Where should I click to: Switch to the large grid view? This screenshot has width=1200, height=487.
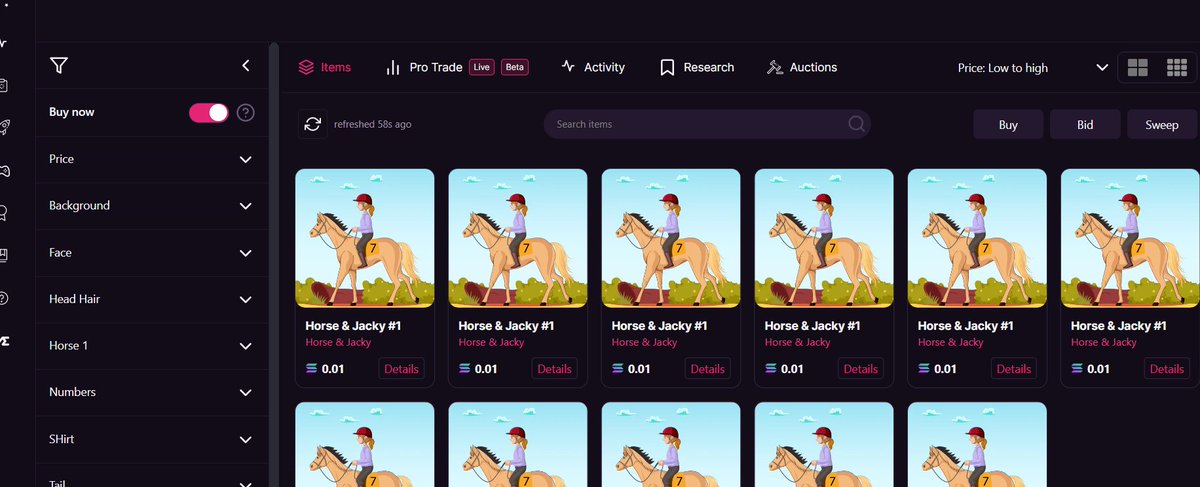(1137, 68)
